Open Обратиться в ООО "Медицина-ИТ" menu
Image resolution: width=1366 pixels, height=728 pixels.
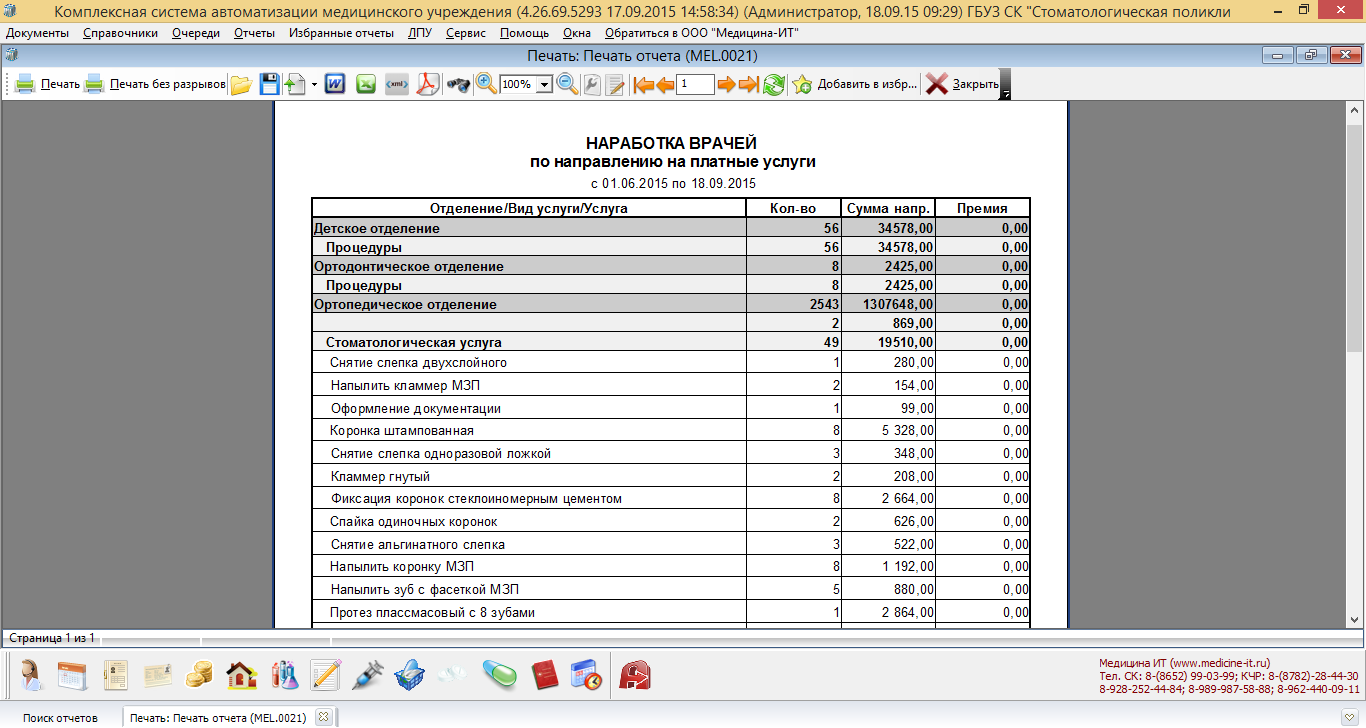tap(701, 33)
